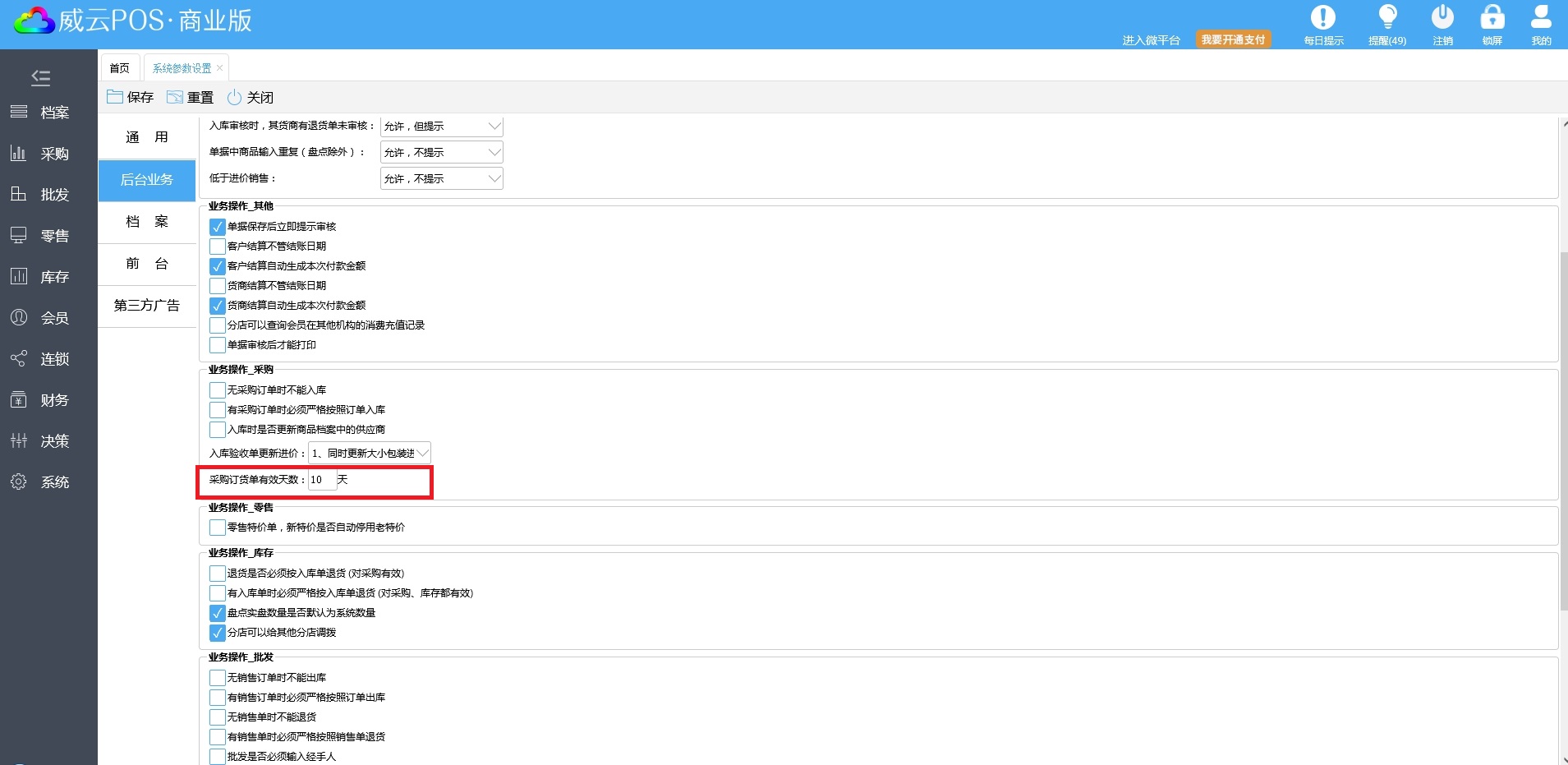Open the 我的 user profile icon
This screenshot has width=1568, height=765.
pyautogui.click(x=1541, y=18)
